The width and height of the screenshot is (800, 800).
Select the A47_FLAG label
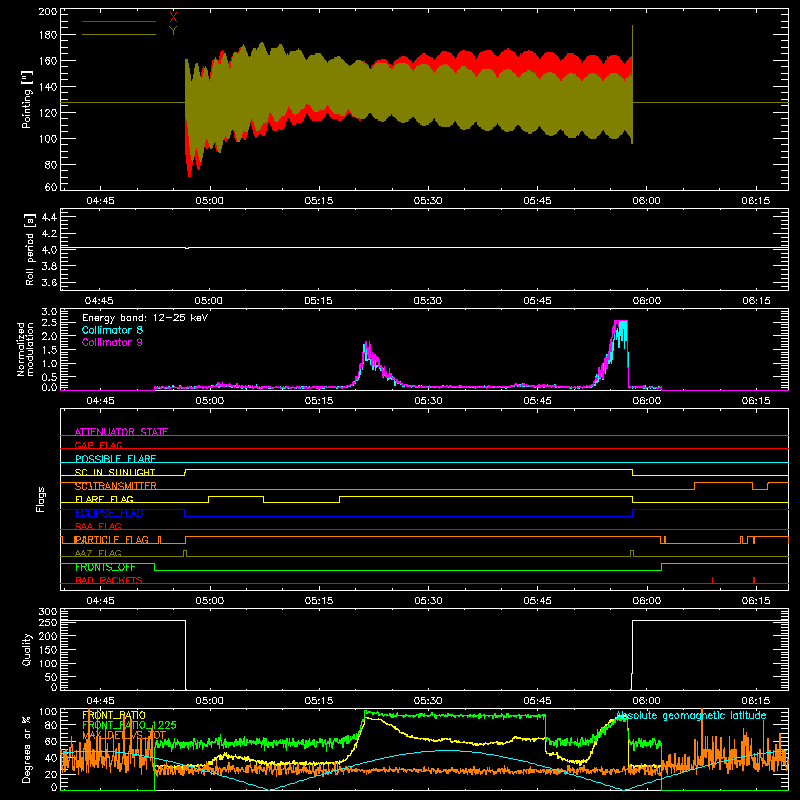pos(98,553)
